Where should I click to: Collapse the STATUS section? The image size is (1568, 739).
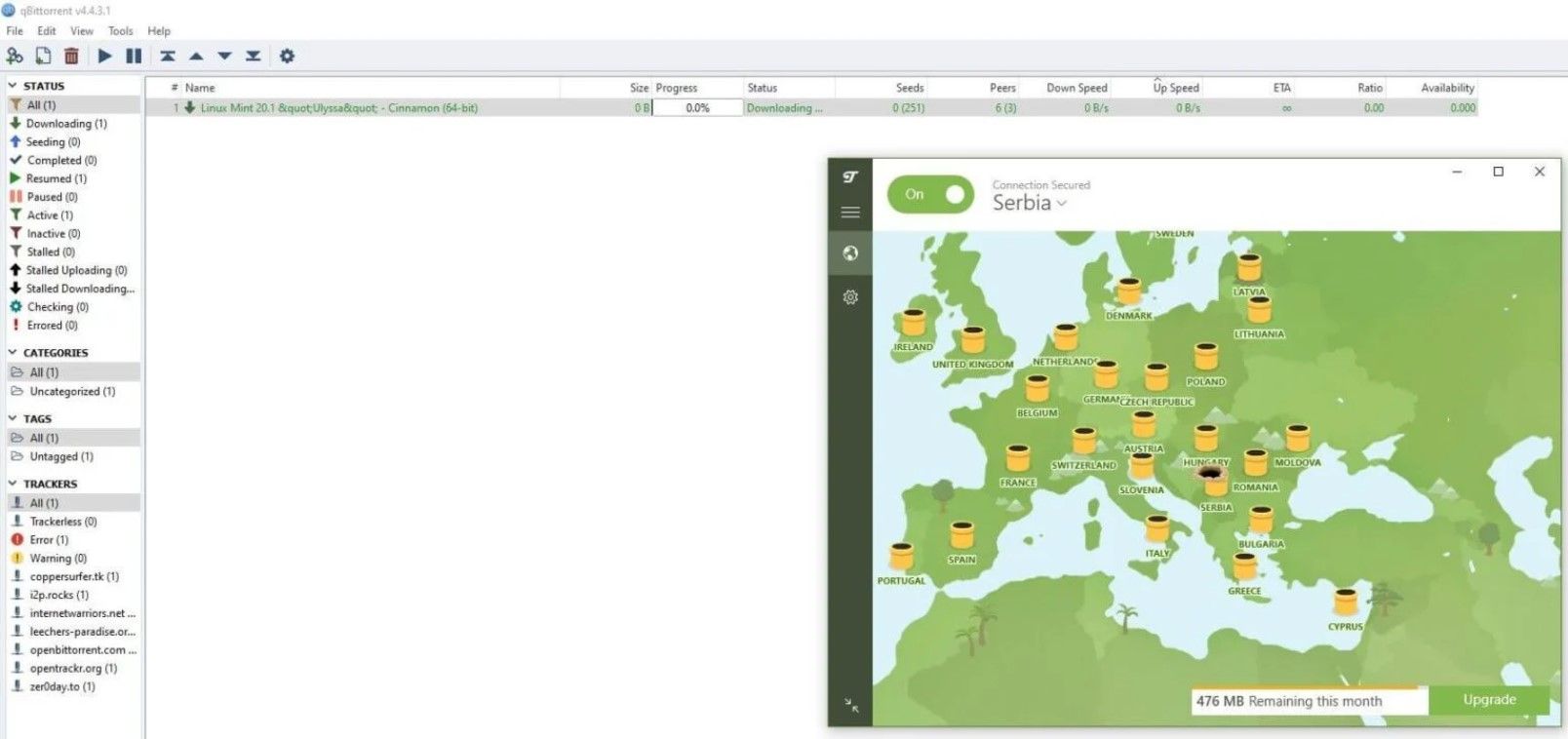(13, 86)
